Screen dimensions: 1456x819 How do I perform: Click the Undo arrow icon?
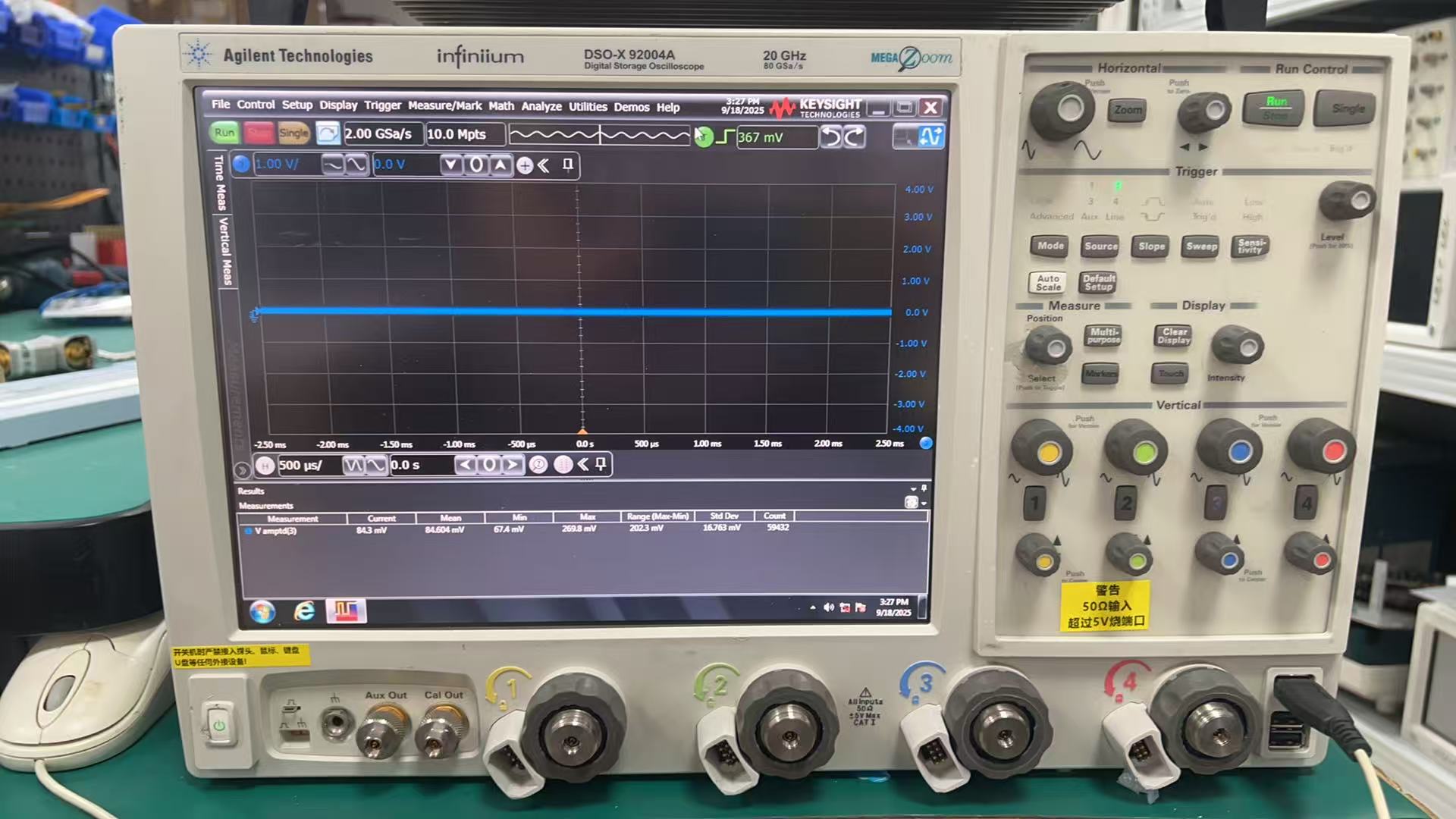[x=832, y=136]
